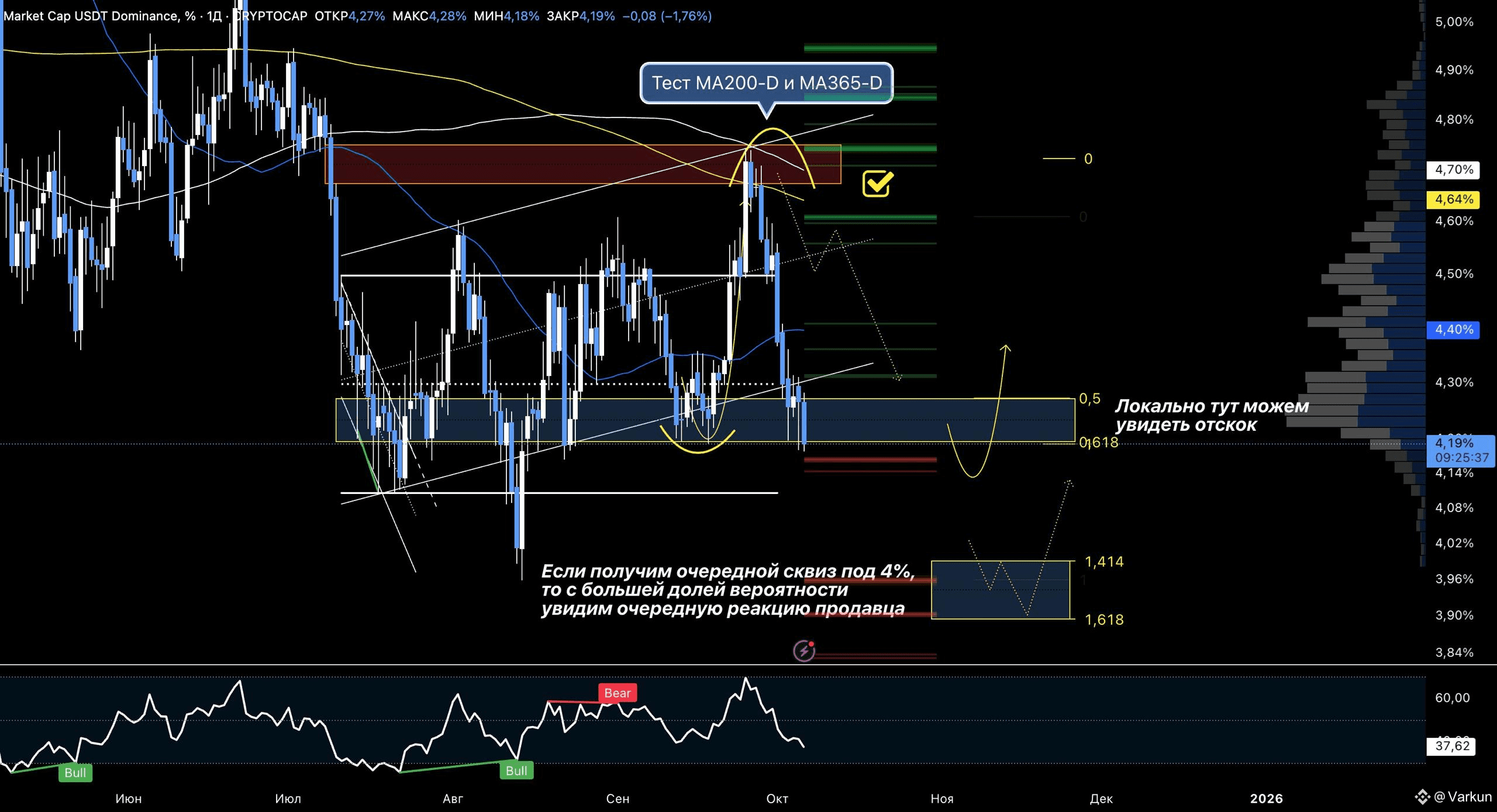
Task: Click the 2026 label on time axis
Action: (1266, 799)
